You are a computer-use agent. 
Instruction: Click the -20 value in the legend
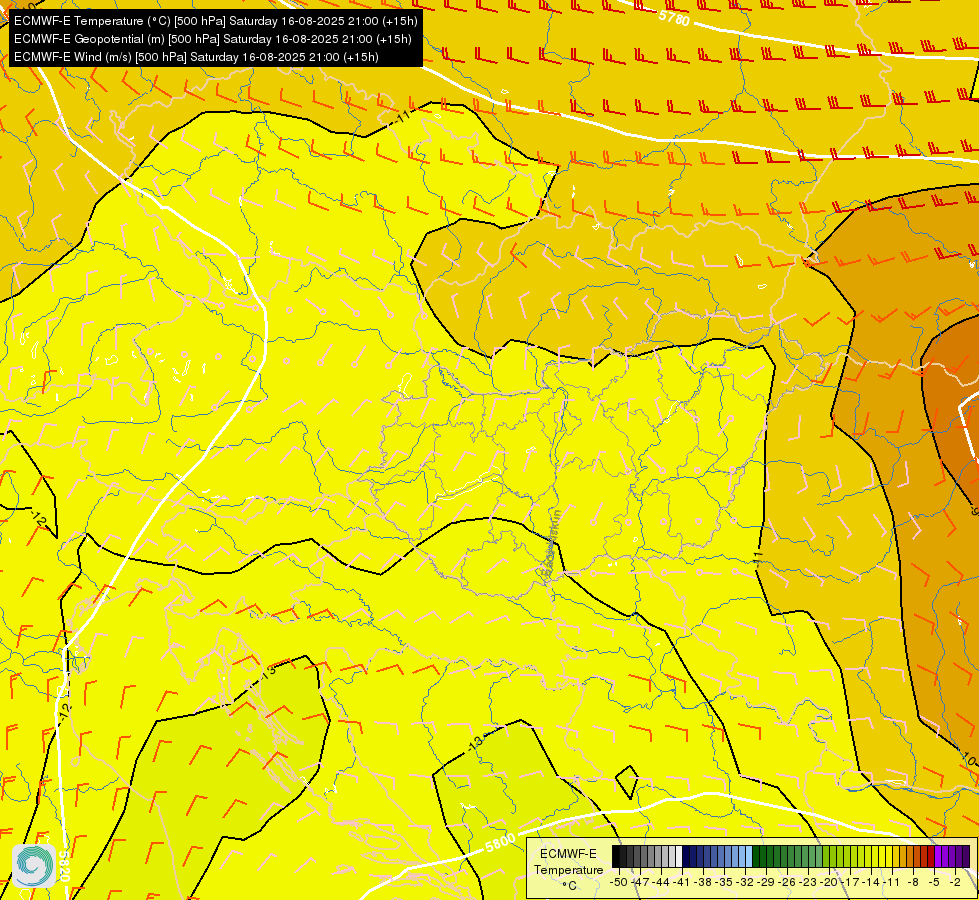(829, 882)
